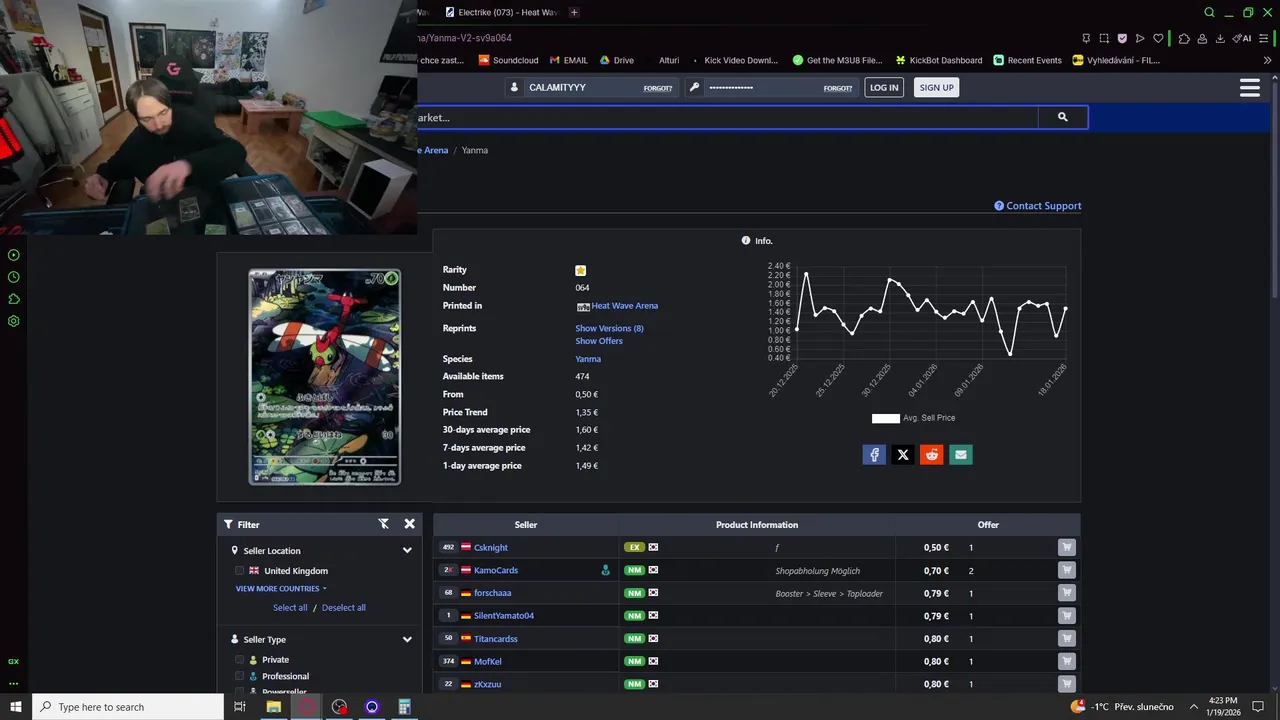Take a snapshot with the address bar capture icon
1280x720 pixels.
click(x=1104, y=38)
